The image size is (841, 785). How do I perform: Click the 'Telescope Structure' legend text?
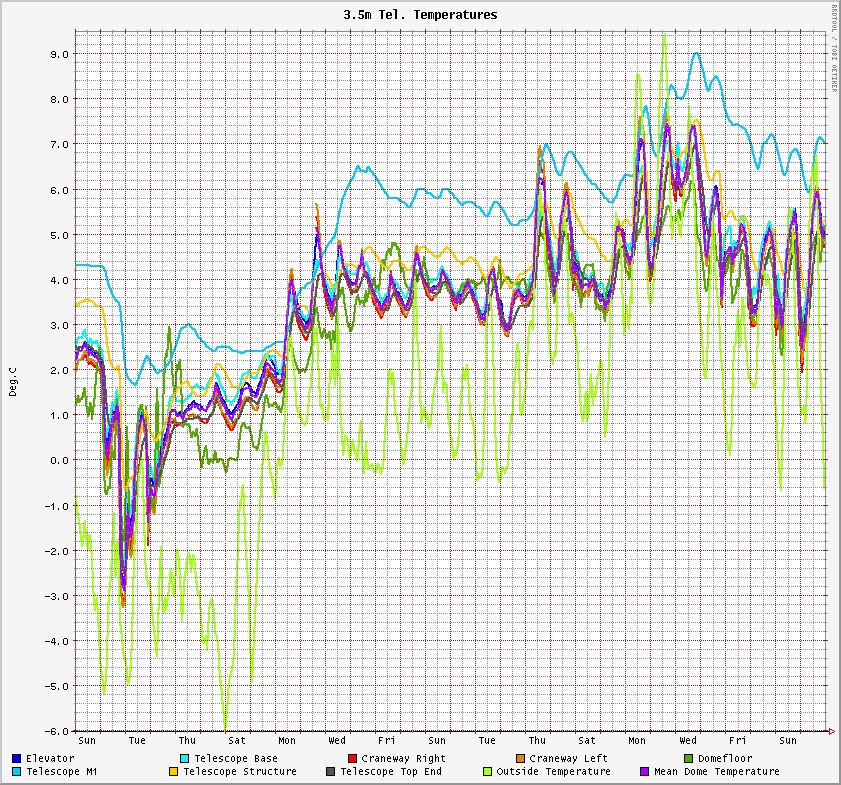pyautogui.click(x=240, y=772)
